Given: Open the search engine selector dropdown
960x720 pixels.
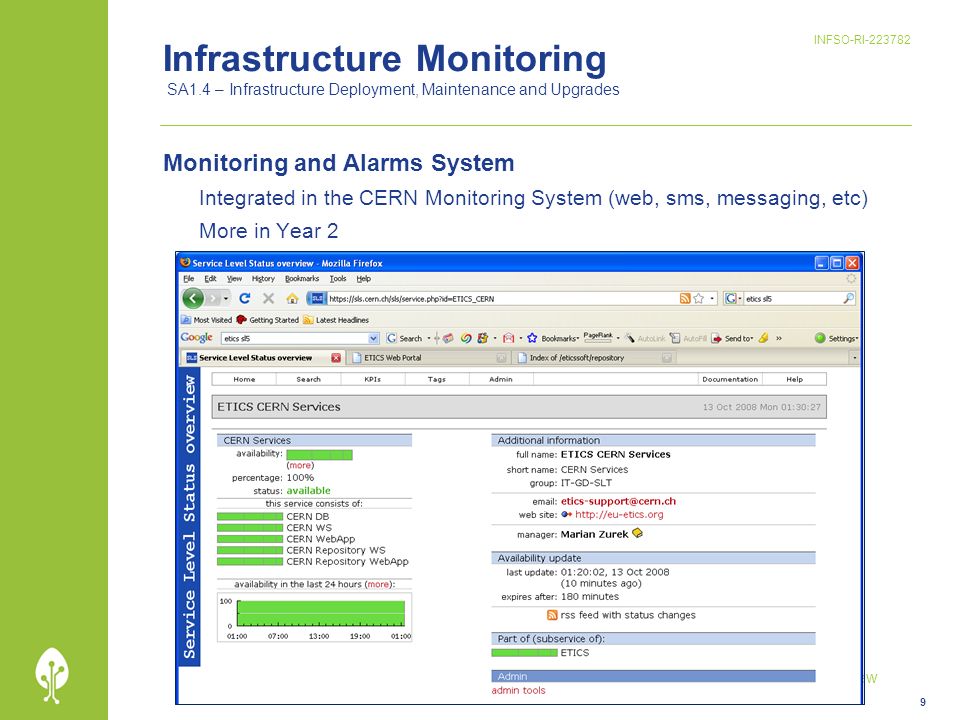Looking at the screenshot, I should [733, 299].
